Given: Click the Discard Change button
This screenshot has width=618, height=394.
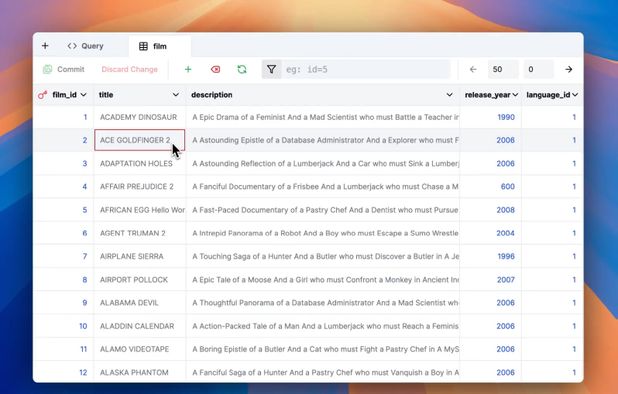Looking at the screenshot, I should point(129,69).
